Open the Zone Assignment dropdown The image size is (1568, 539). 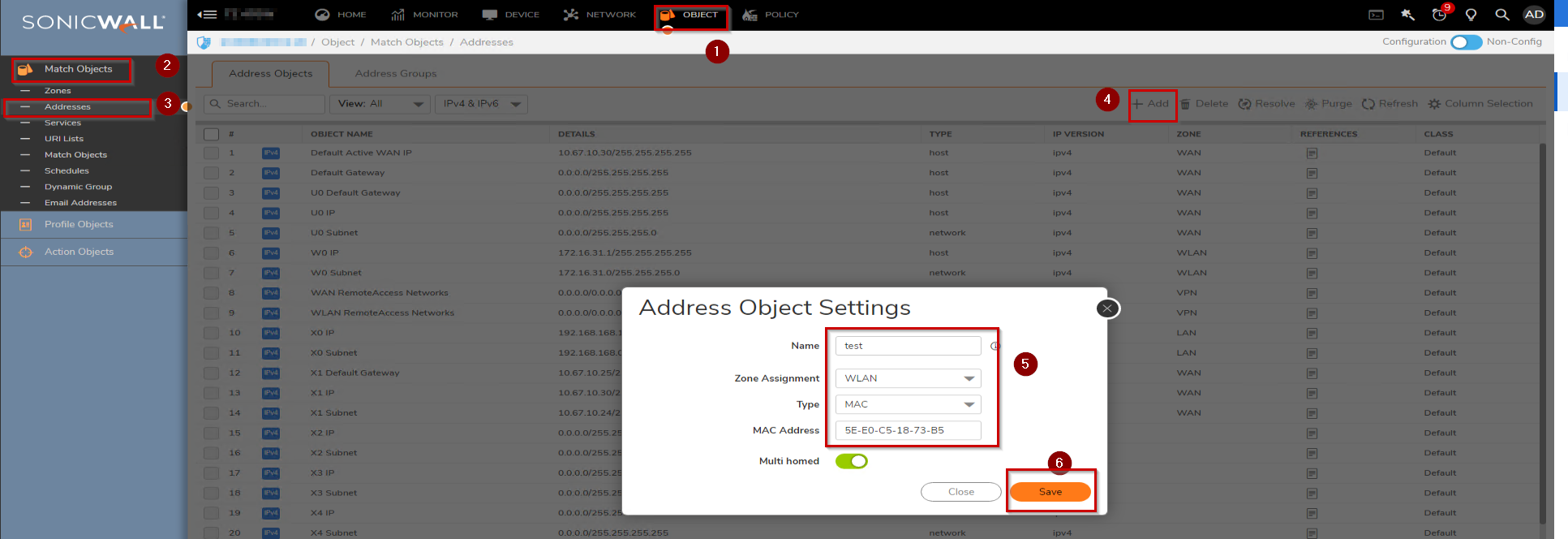tap(908, 378)
